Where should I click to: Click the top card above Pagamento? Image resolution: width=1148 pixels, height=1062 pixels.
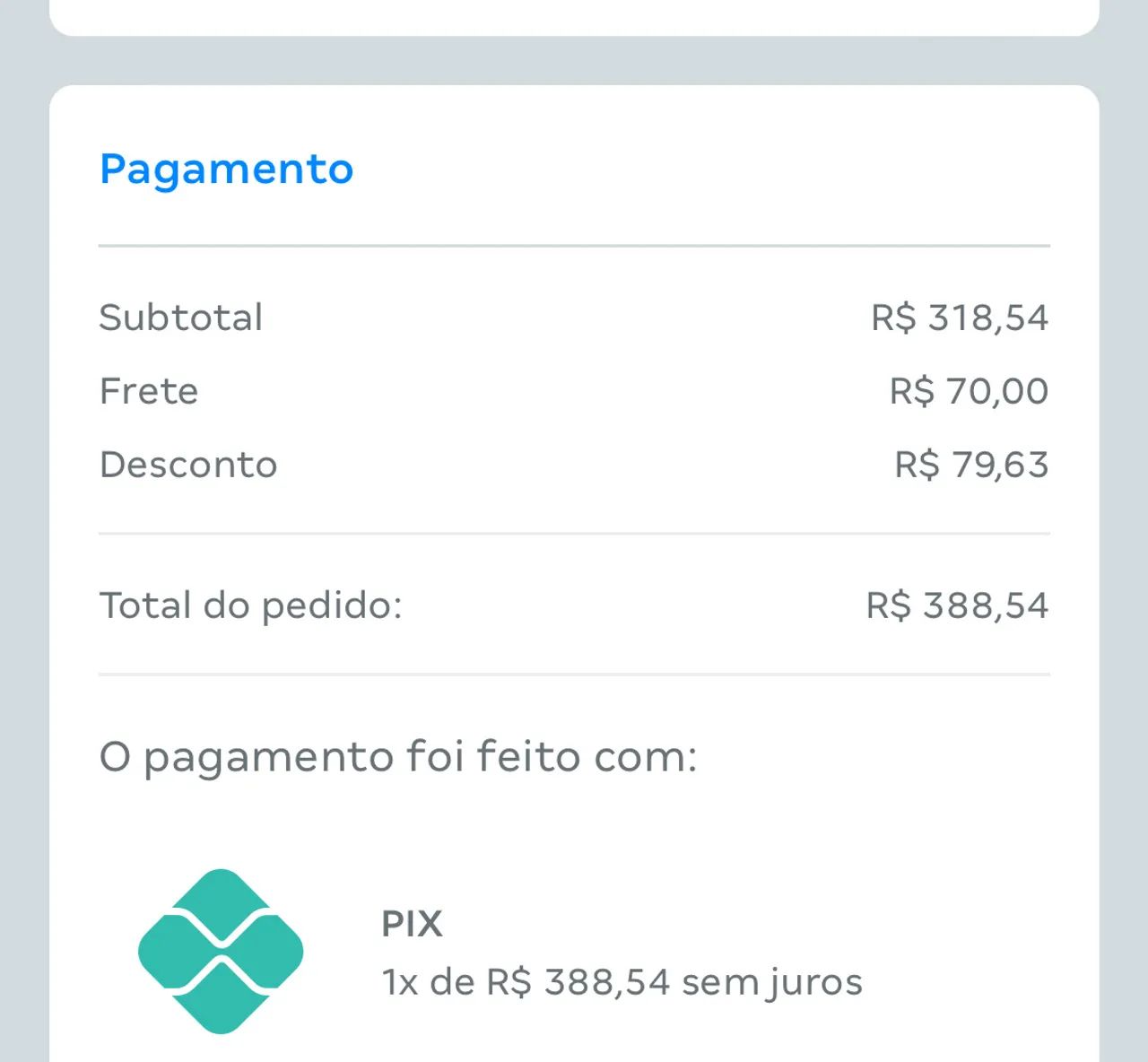click(x=574, y=13)
